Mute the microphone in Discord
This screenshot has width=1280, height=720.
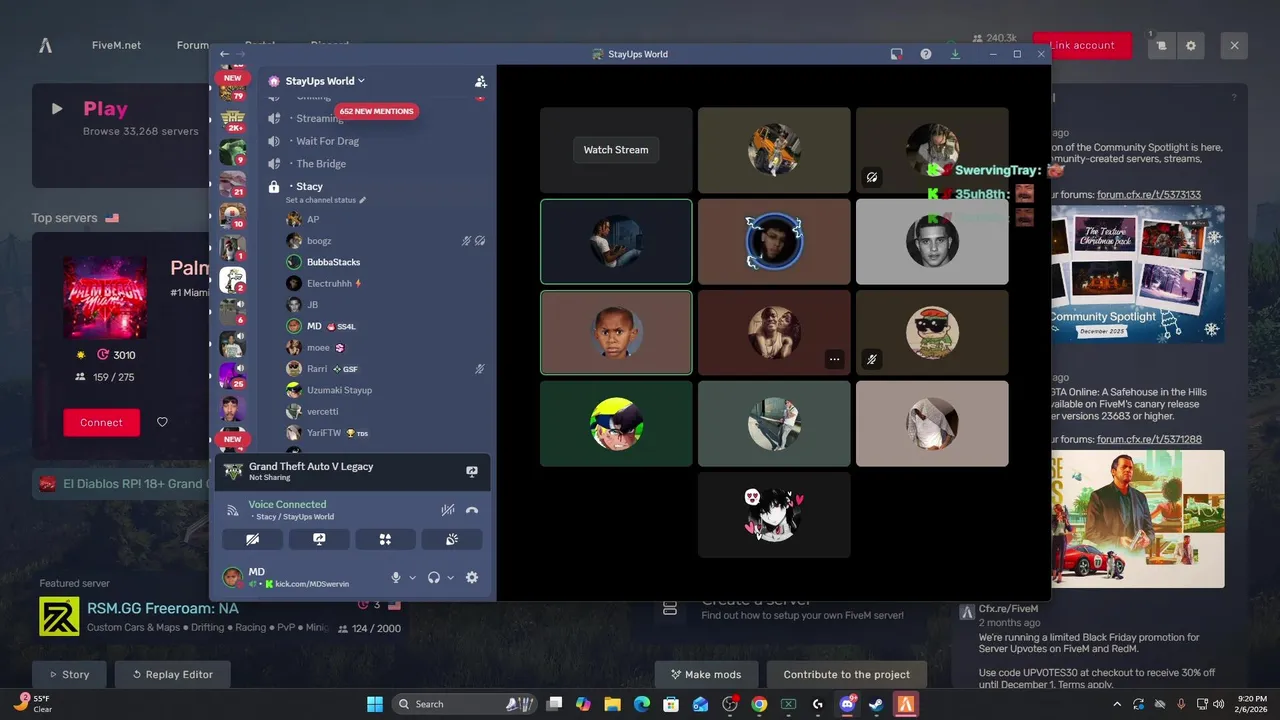(396, 577)
